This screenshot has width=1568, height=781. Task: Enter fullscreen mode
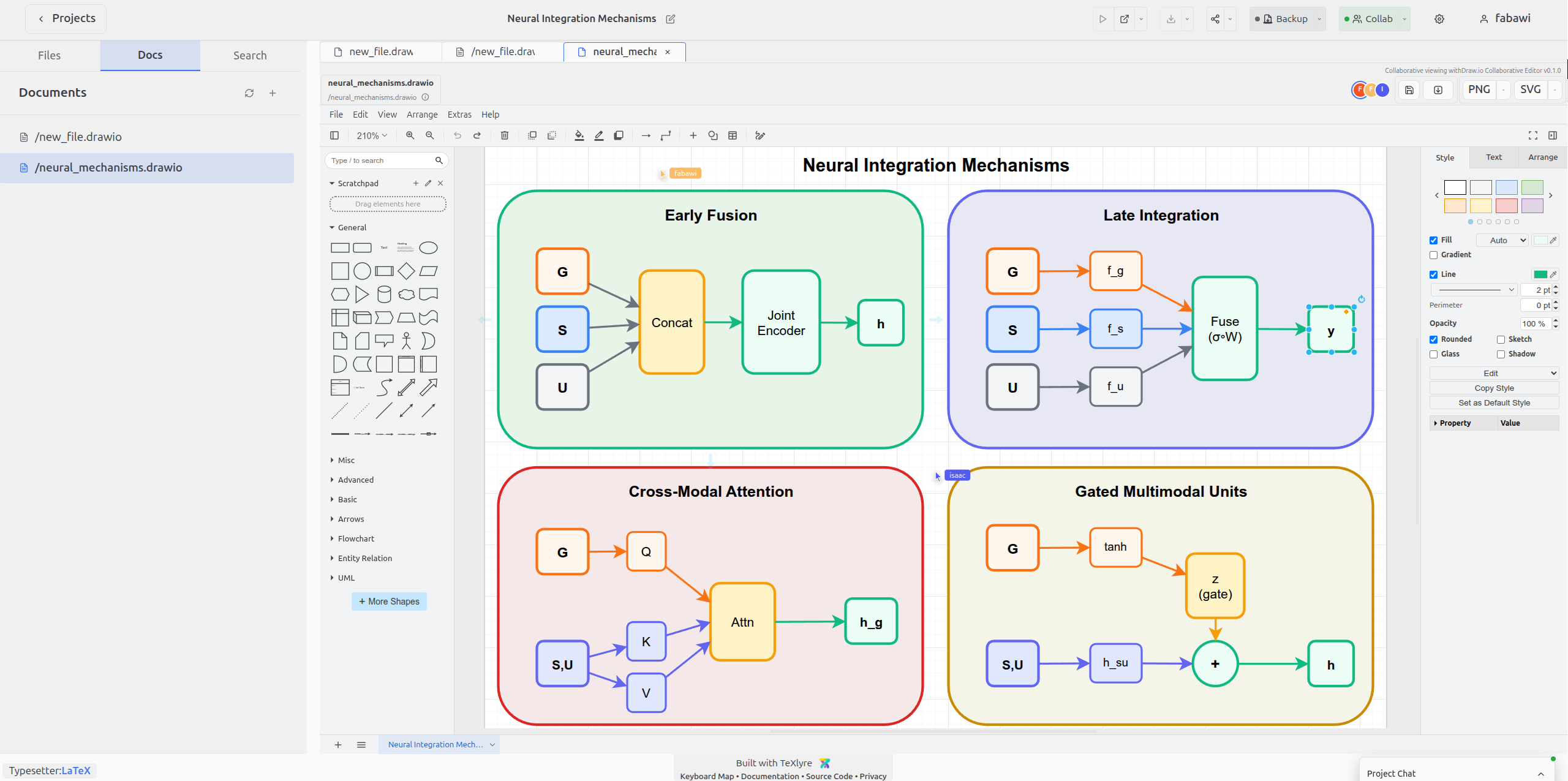1533,135
